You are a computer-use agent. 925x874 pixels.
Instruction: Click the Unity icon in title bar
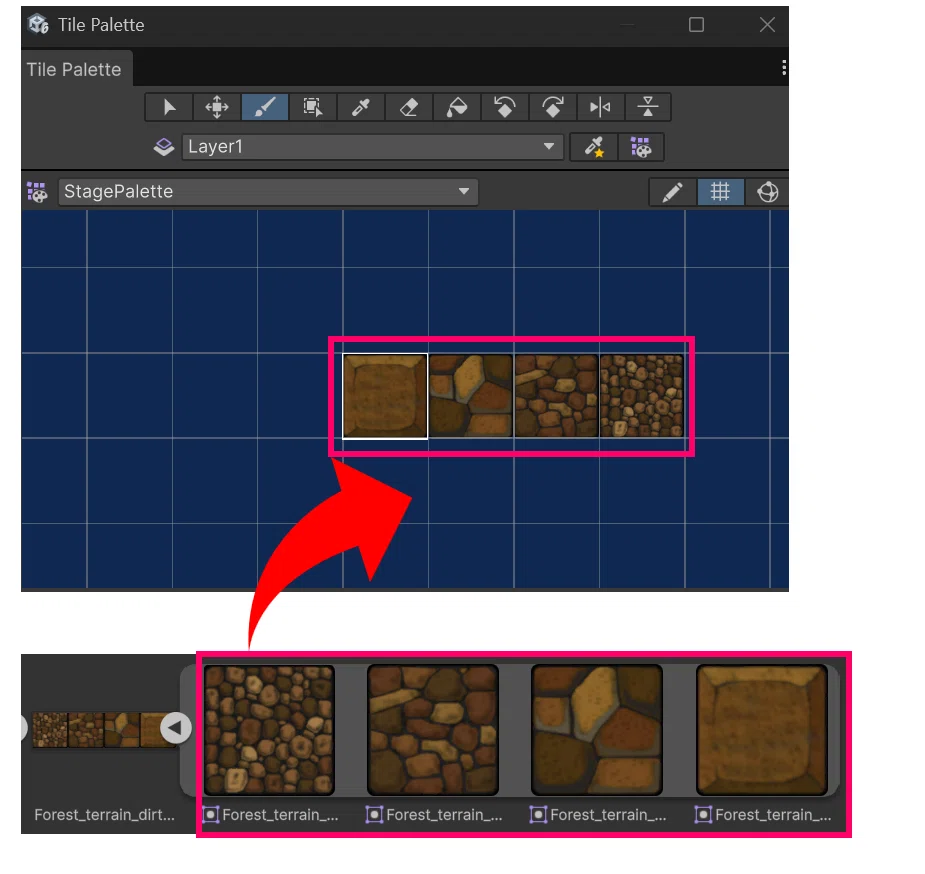point(38,25)
